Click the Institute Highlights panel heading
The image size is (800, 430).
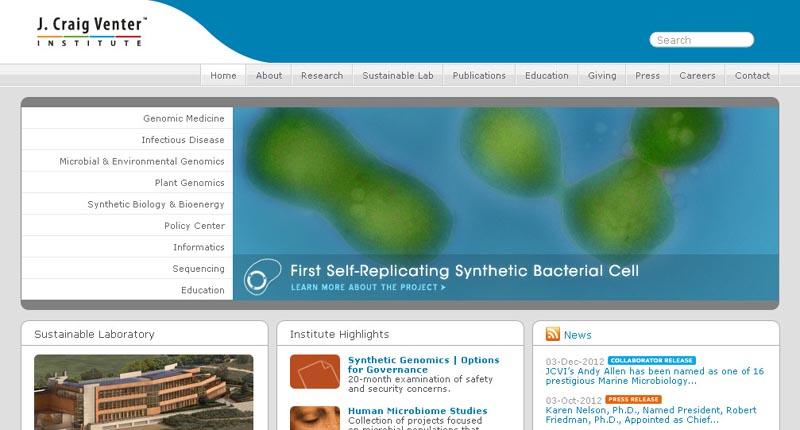pos(339,334)
